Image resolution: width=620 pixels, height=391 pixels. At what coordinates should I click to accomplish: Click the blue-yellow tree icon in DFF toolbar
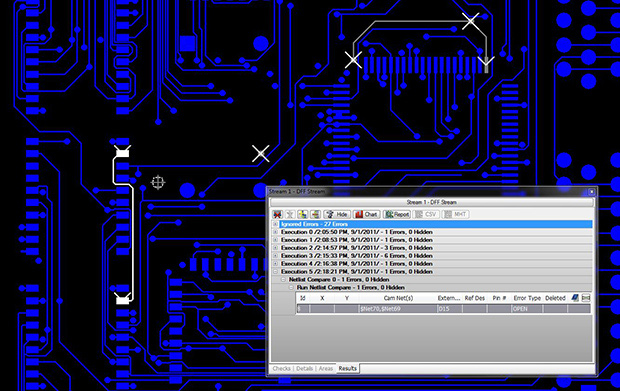pos(302,214)
